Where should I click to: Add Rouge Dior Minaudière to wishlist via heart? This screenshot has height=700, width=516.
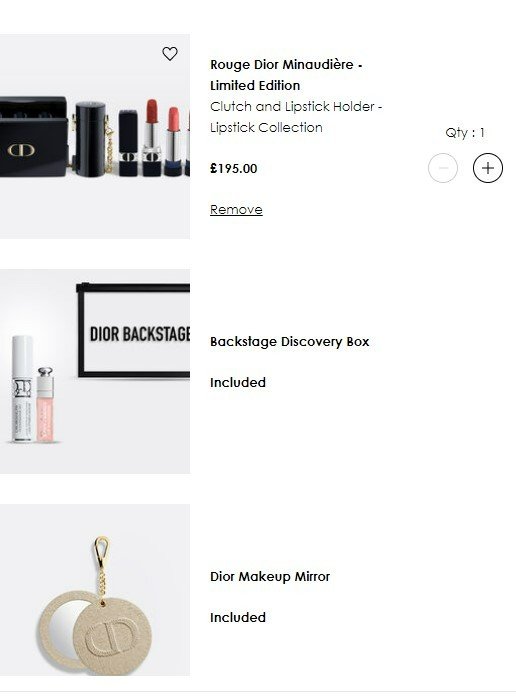[170, 54]
